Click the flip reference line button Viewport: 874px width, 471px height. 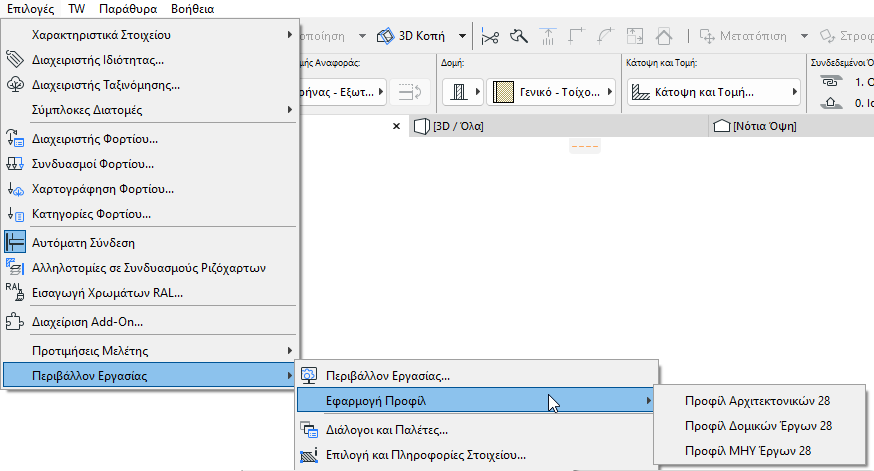pos(409,92)
